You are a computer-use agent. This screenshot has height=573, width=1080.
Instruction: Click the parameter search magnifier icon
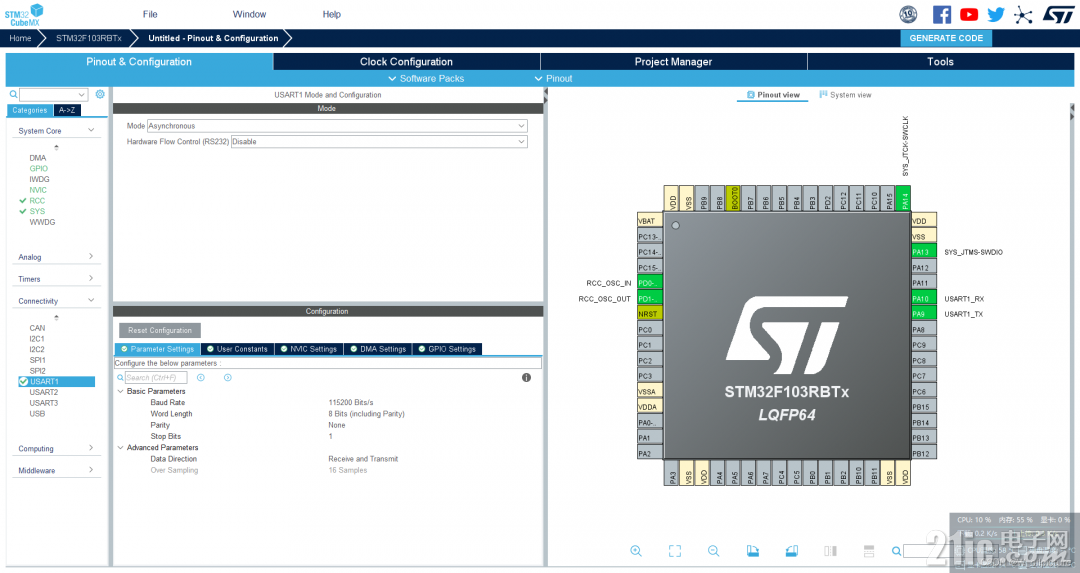point(121,377)
